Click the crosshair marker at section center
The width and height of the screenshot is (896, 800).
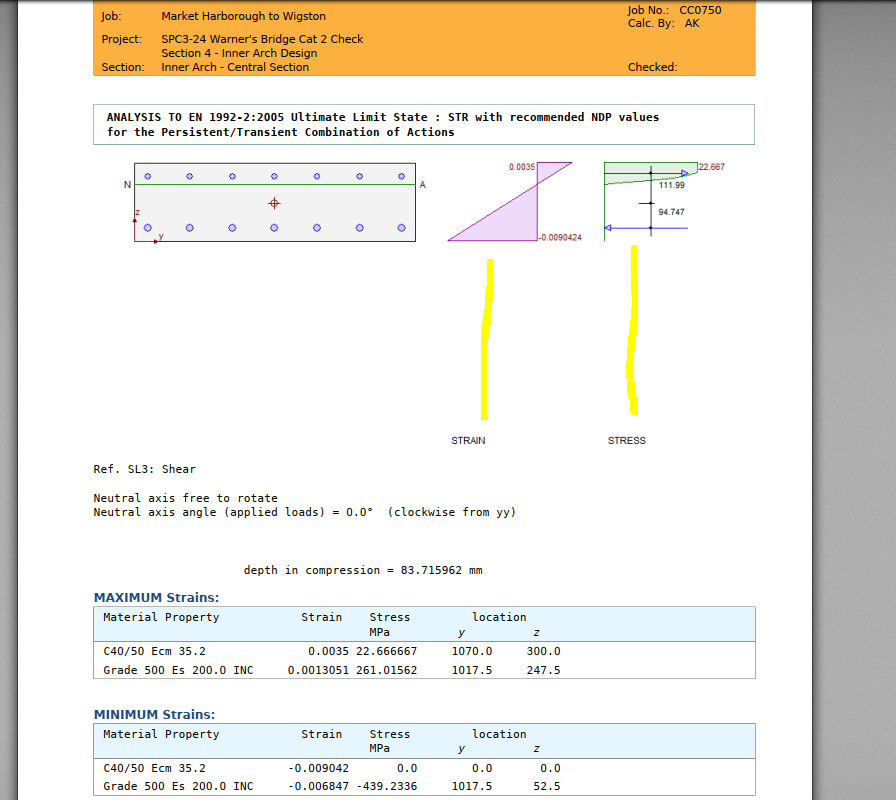point(275,202)
